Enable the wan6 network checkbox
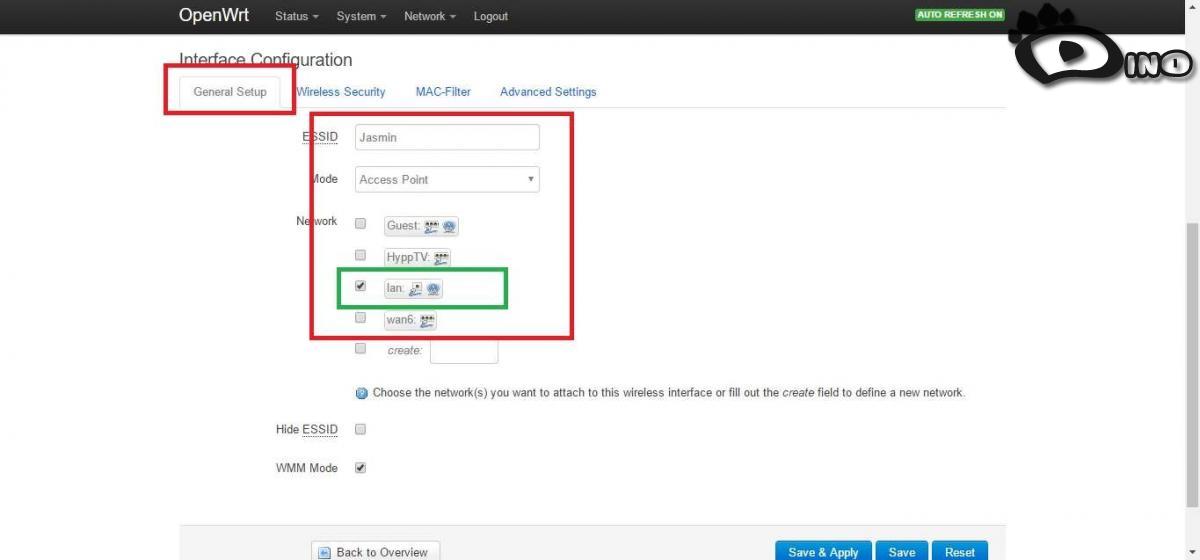 [x=360, y=318]
